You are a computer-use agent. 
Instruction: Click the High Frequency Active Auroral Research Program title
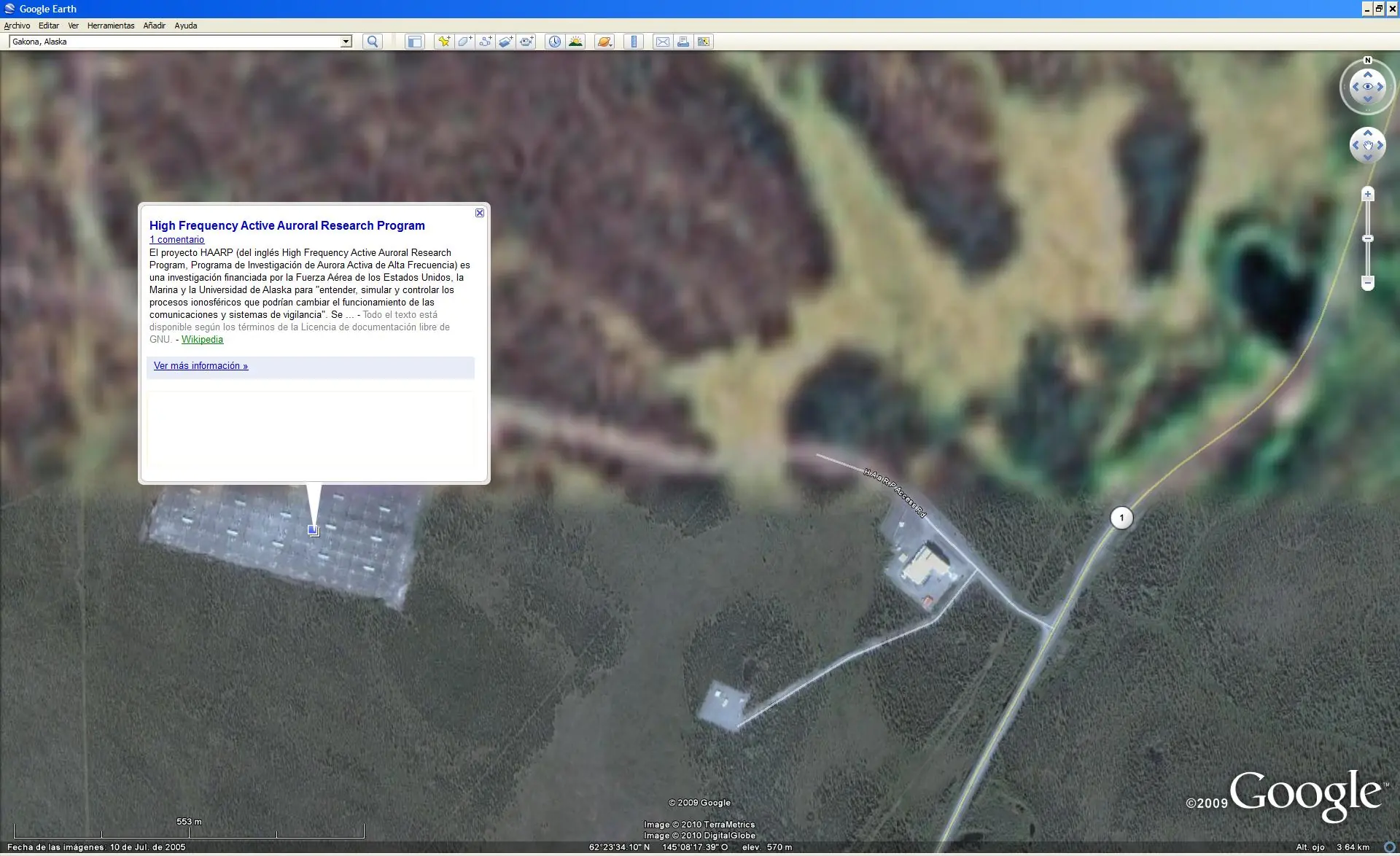[x=287, y=226]
